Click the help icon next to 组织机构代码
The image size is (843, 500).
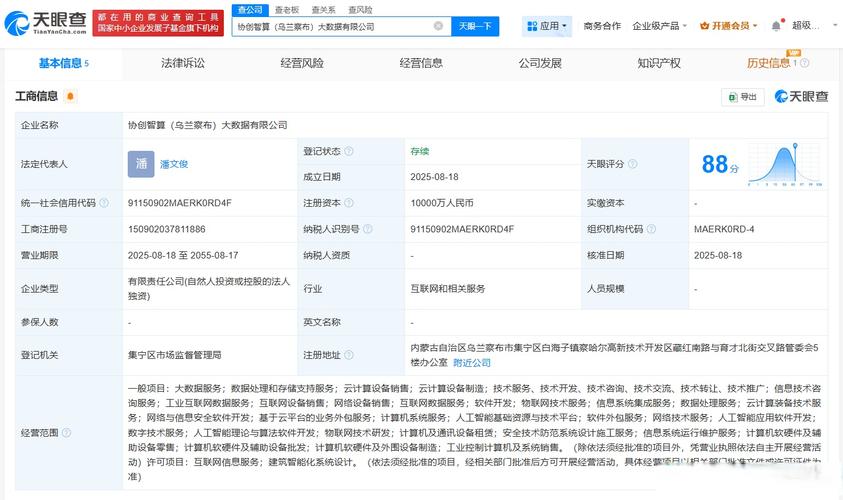652,229
